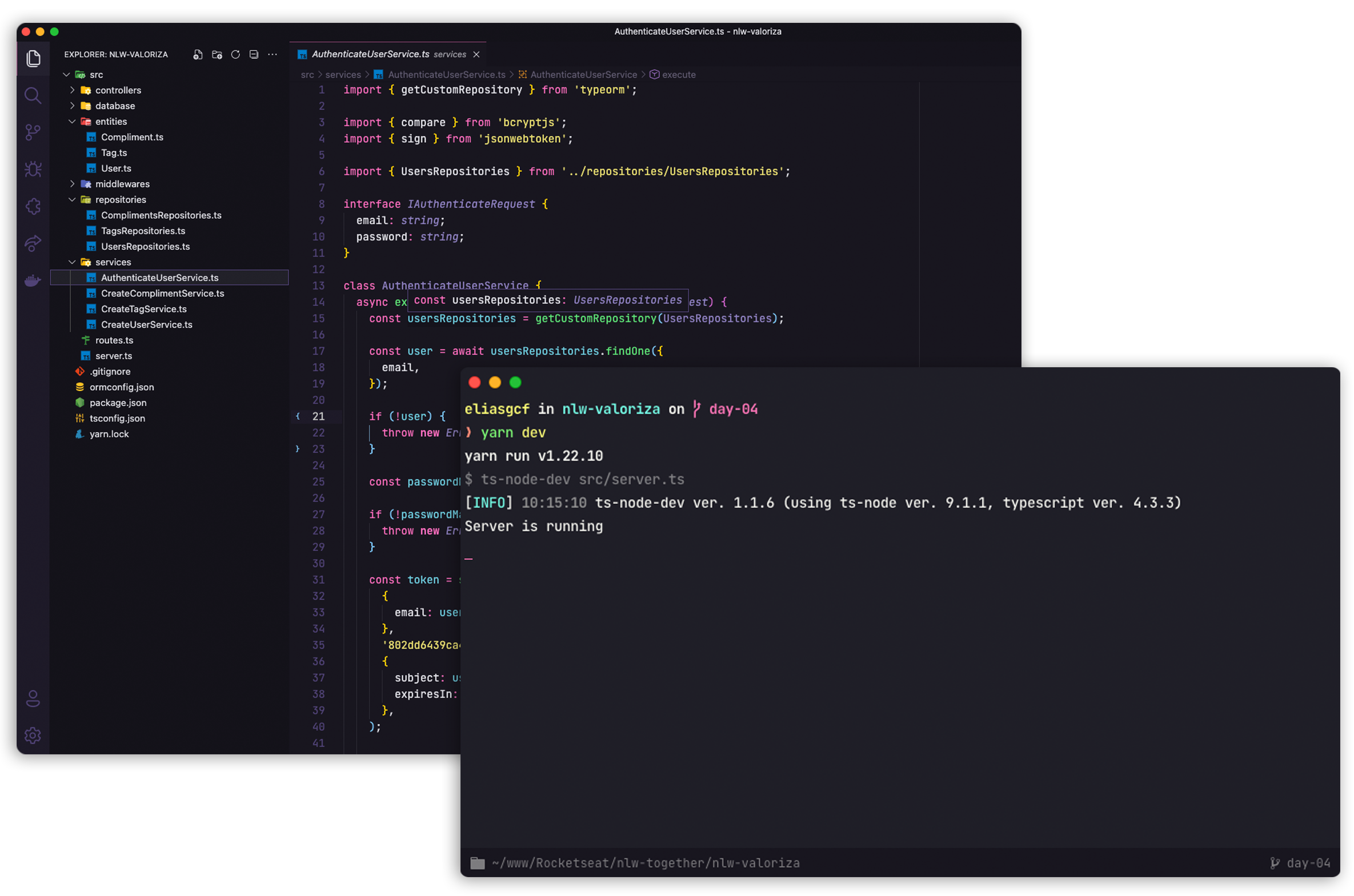
Task: Collapse all folders in explorer
Action: point(254,54)
